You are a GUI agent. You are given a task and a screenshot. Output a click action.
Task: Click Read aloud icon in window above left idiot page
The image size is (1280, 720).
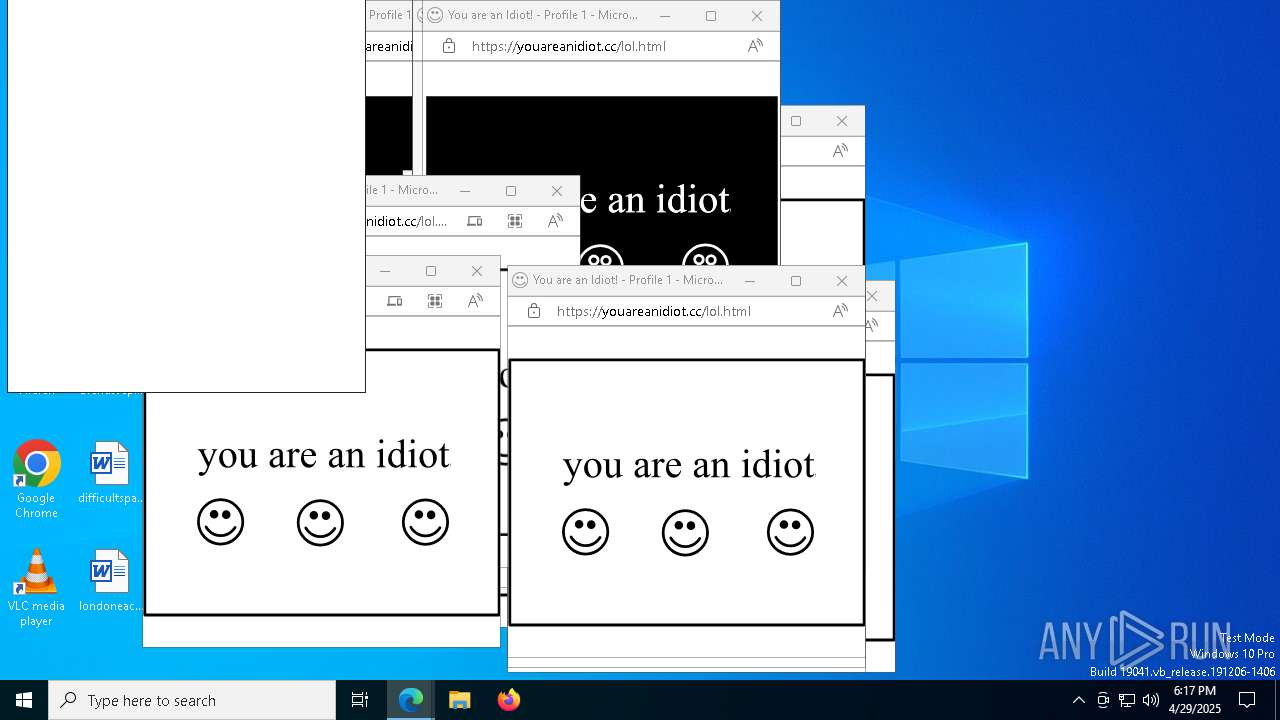475,301
